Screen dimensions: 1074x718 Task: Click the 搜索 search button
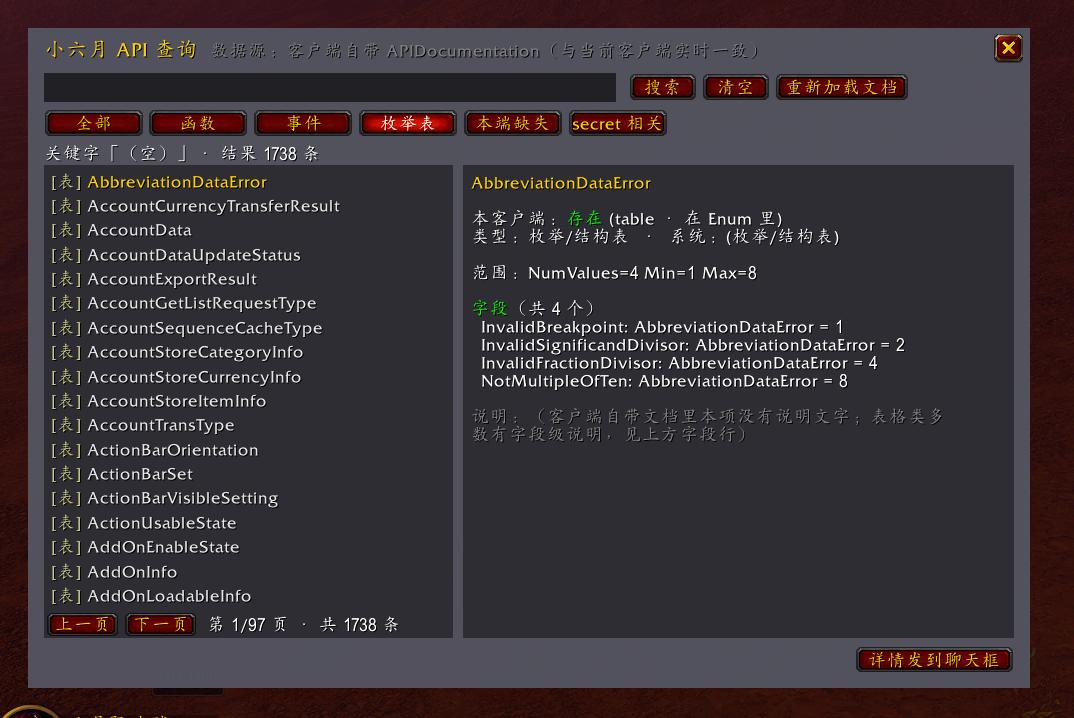coord(662,88)
